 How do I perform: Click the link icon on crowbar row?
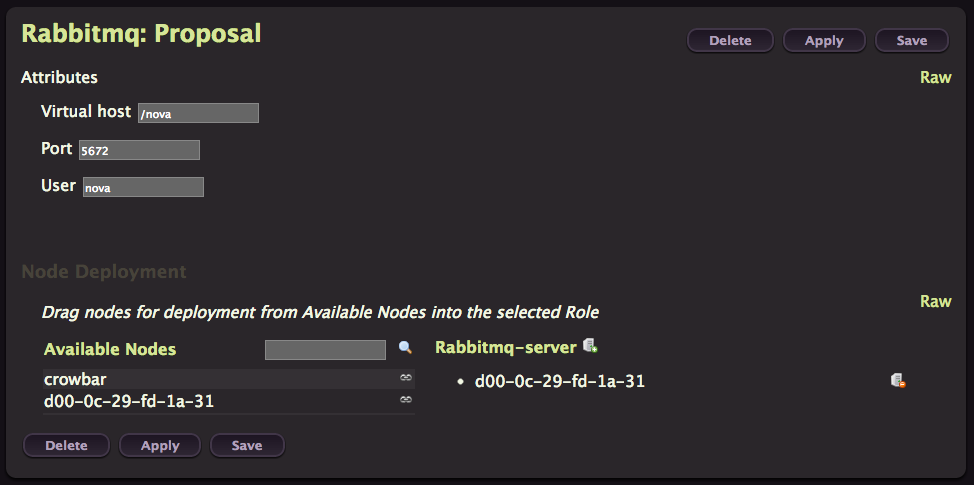406,378
